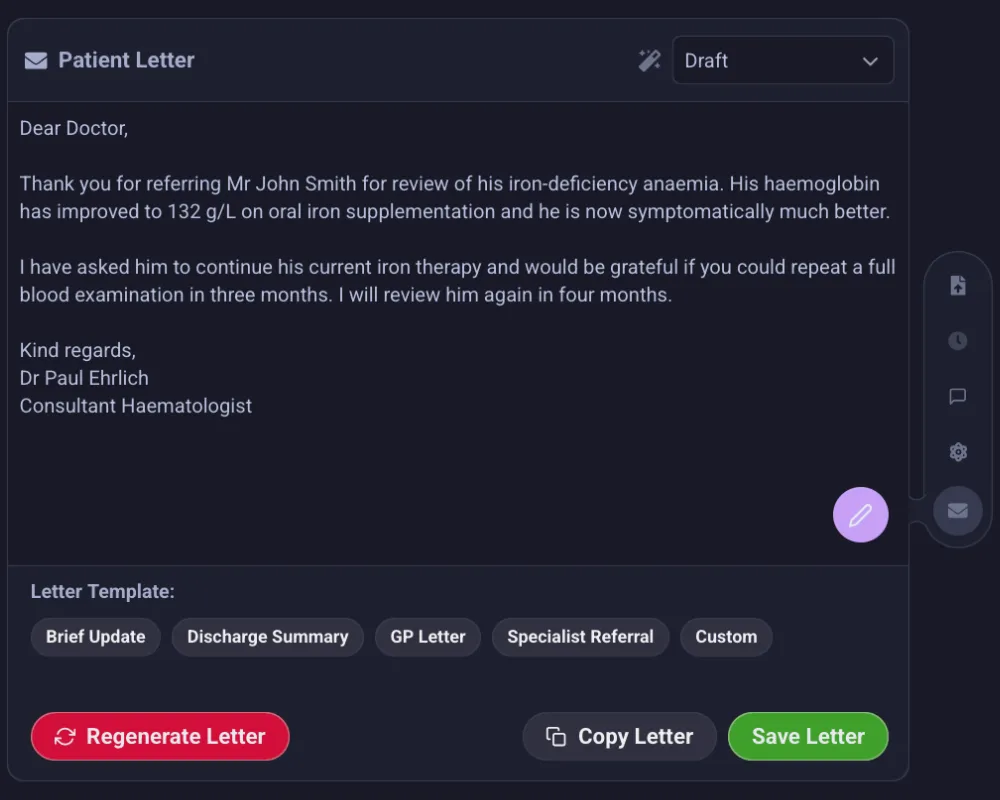The image size is (1000, 800).
Task: Click the magic wand refine icon
Action: click(x=649, y=61)
